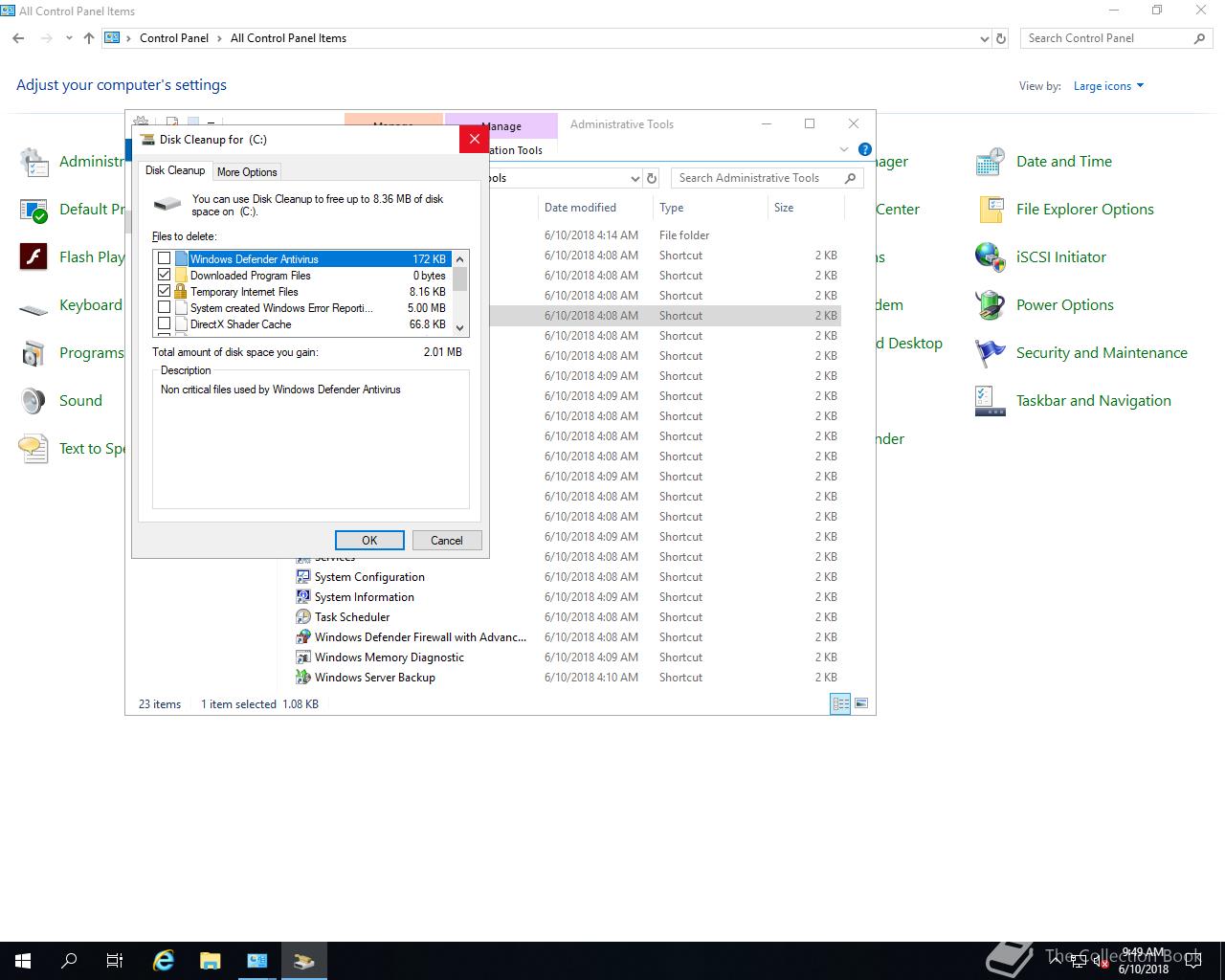Expand the Administrative Tools address bar dropdown

(x=635, y=178)
